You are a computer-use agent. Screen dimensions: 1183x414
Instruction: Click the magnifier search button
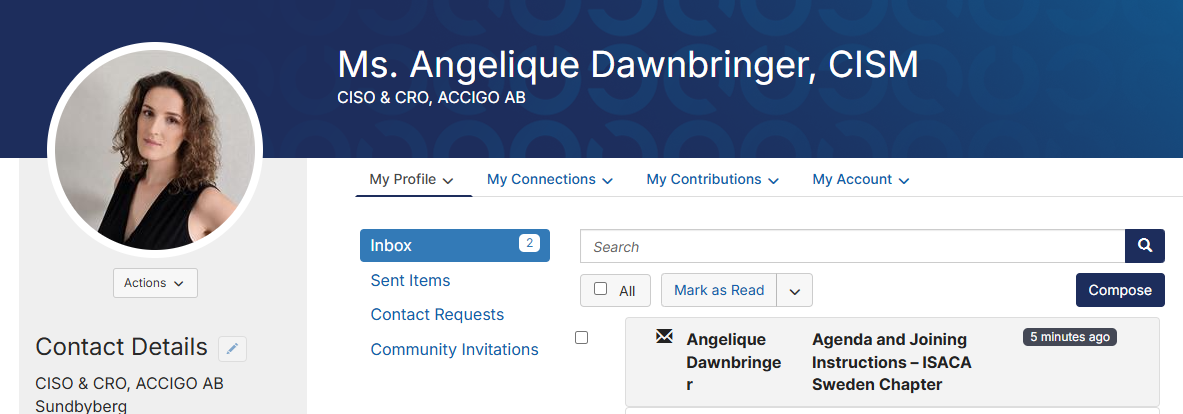click(1145, 246)
